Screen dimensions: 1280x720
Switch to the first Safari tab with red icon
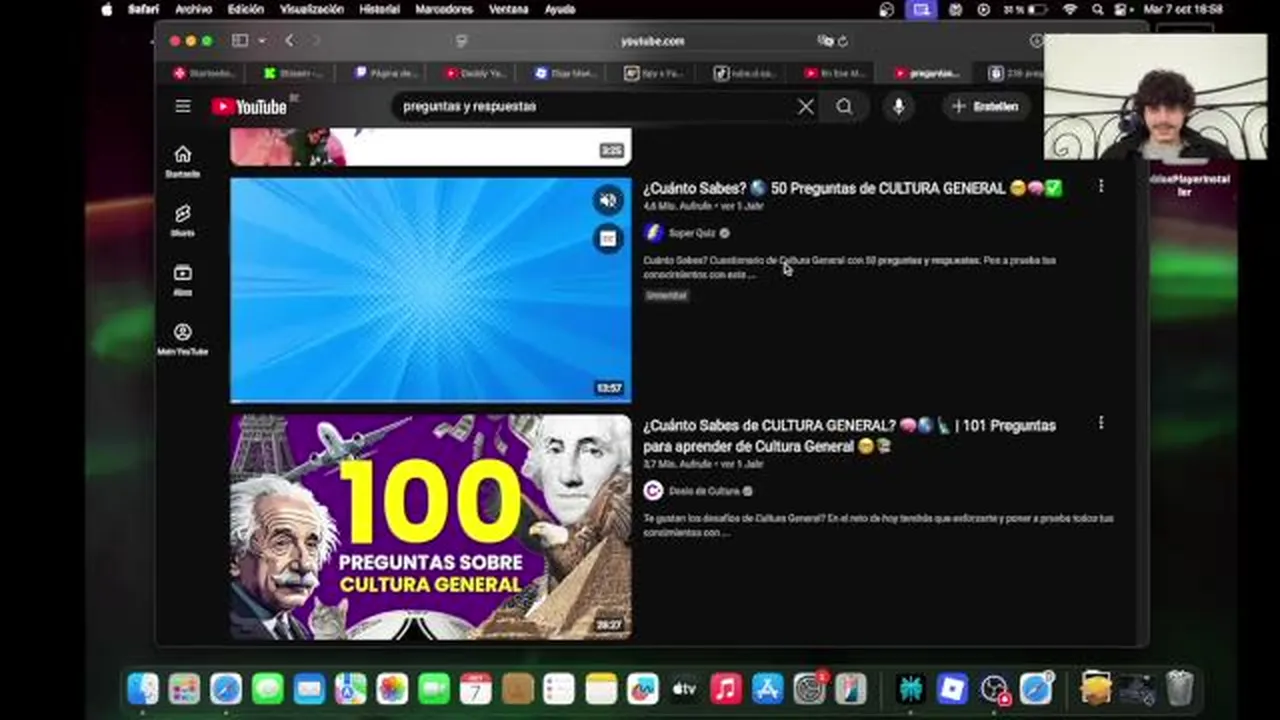click(204, 73)
